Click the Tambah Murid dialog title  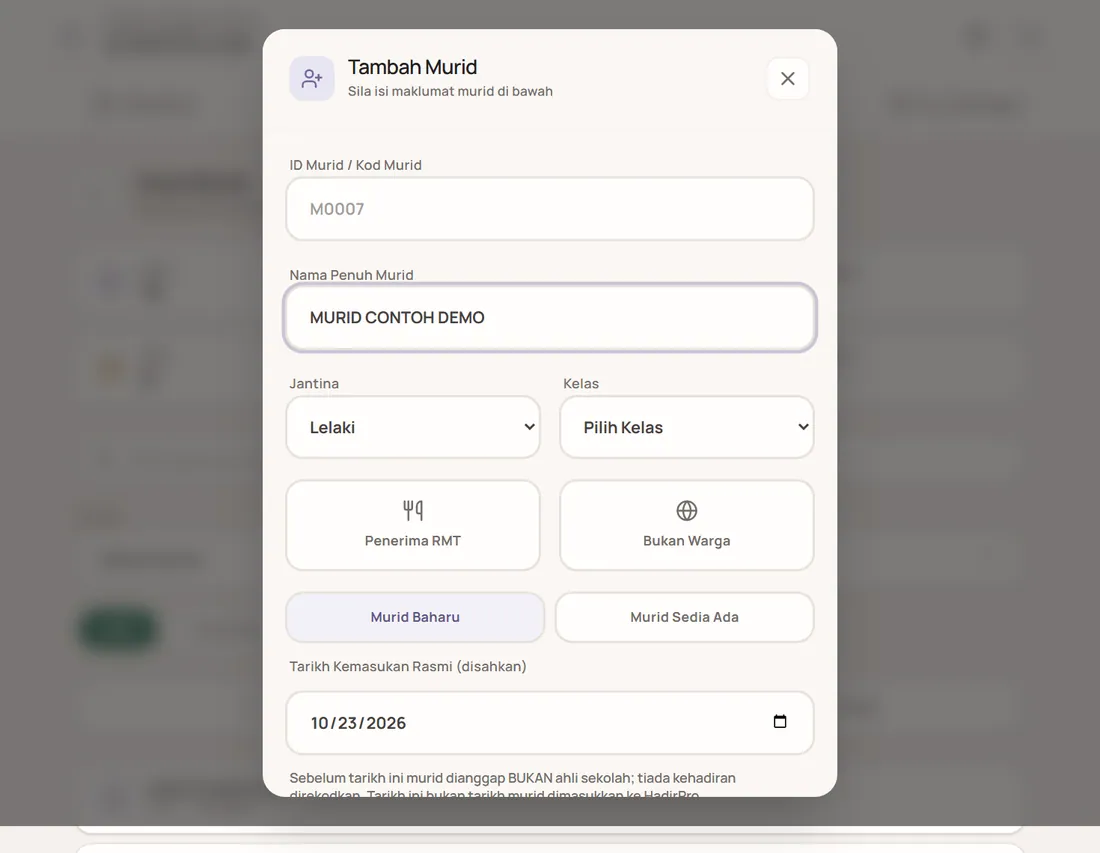tap(412, 67)
